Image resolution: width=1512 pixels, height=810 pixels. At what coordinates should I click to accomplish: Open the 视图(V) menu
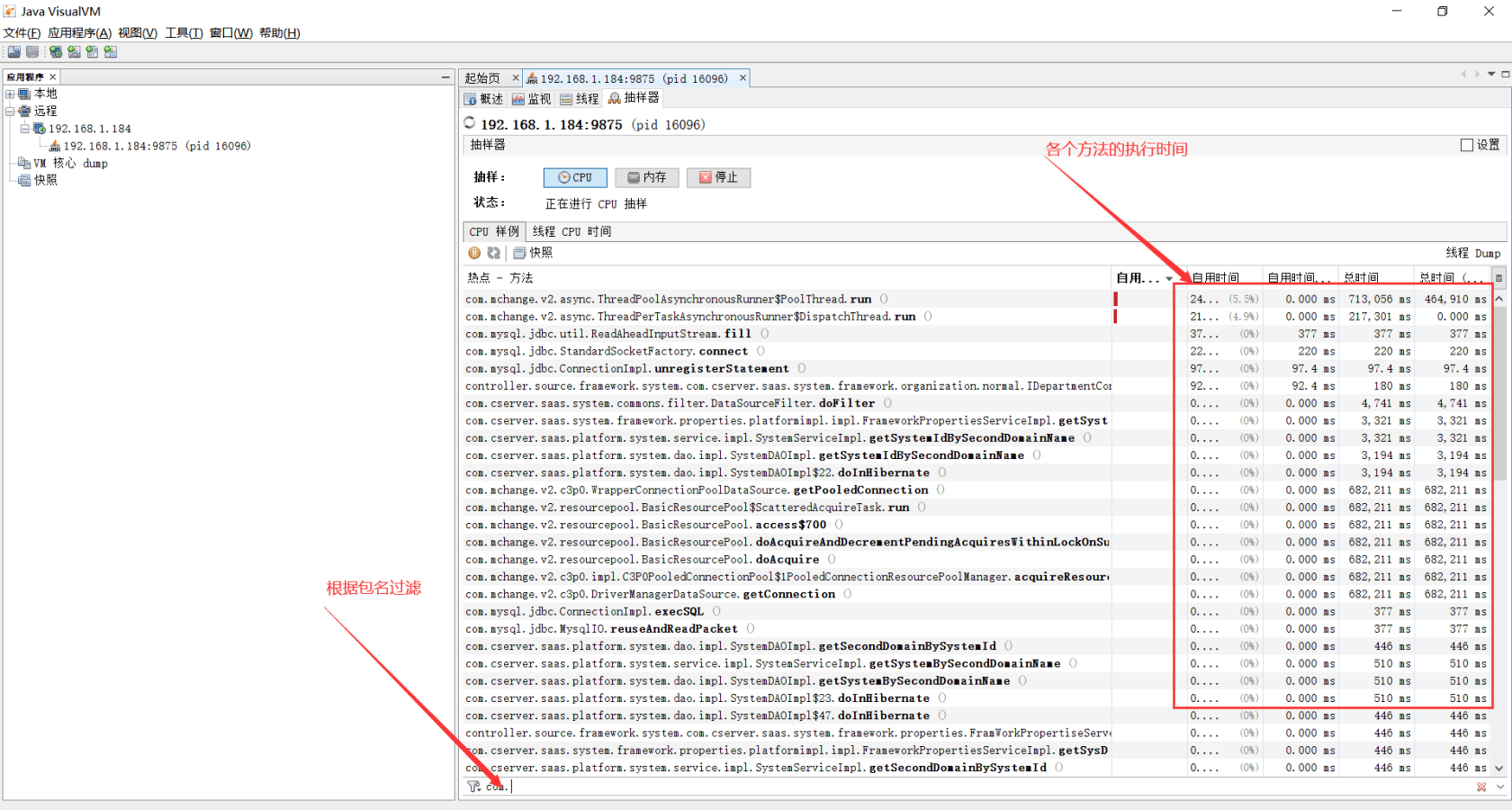click(x=137, y=33)
